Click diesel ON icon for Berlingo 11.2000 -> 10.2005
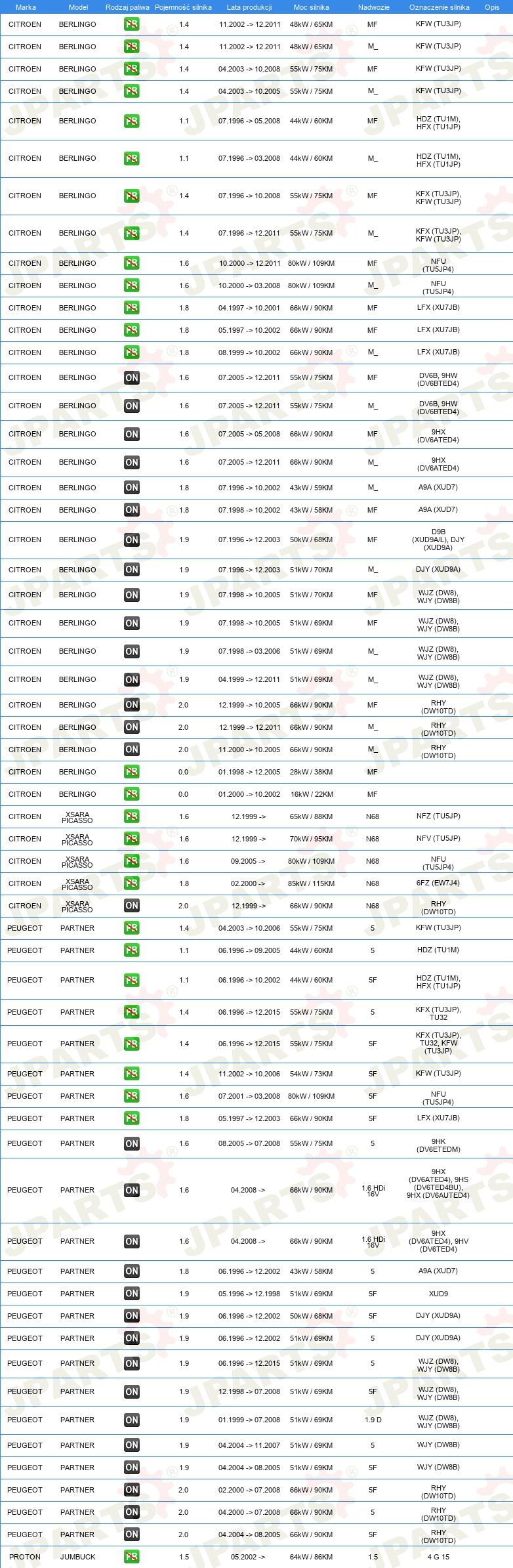This screenshot has width=513, height=1568. click(x=131, y=749)
